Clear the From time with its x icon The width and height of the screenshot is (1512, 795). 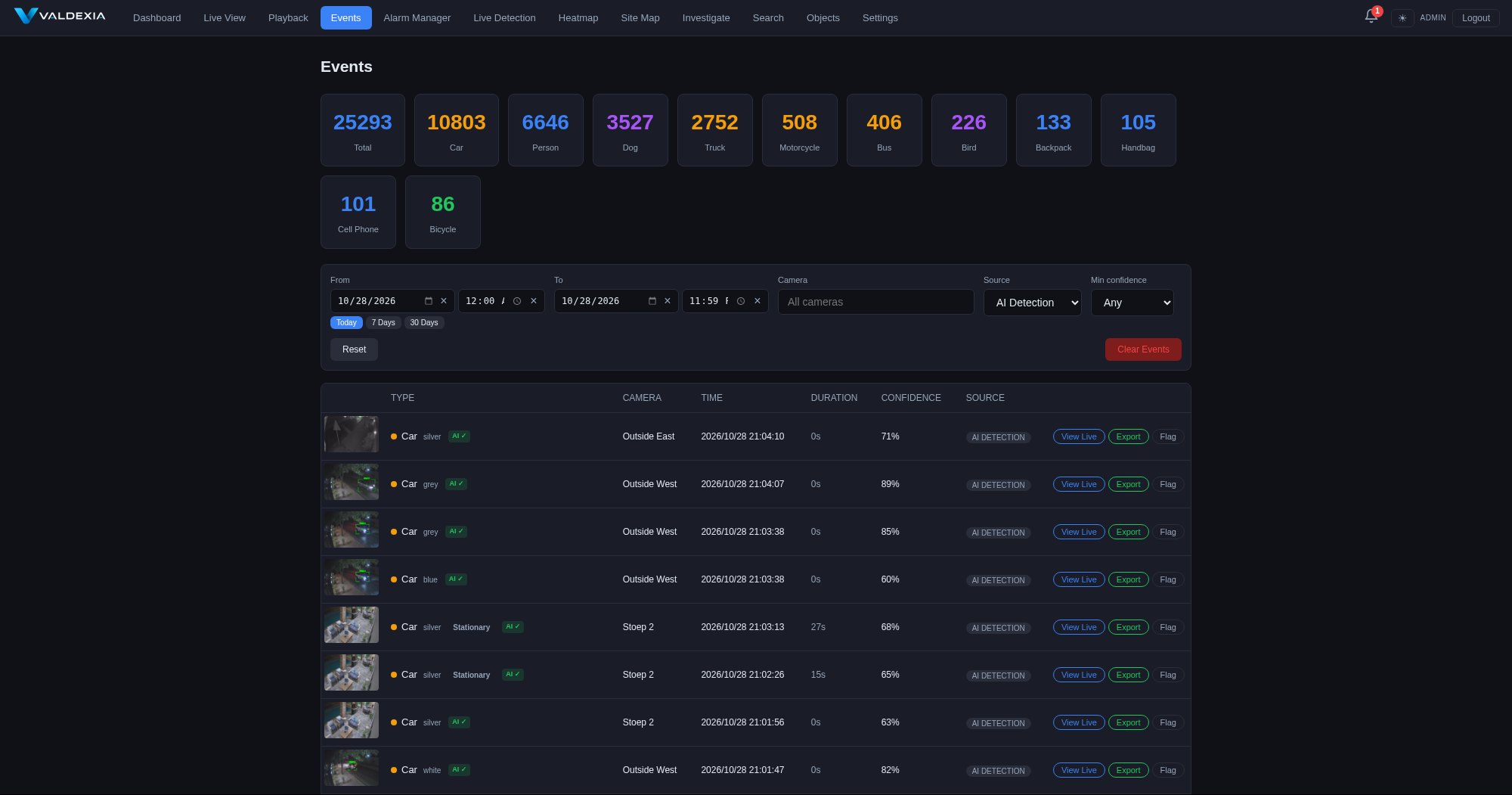(x=534, y=301)
